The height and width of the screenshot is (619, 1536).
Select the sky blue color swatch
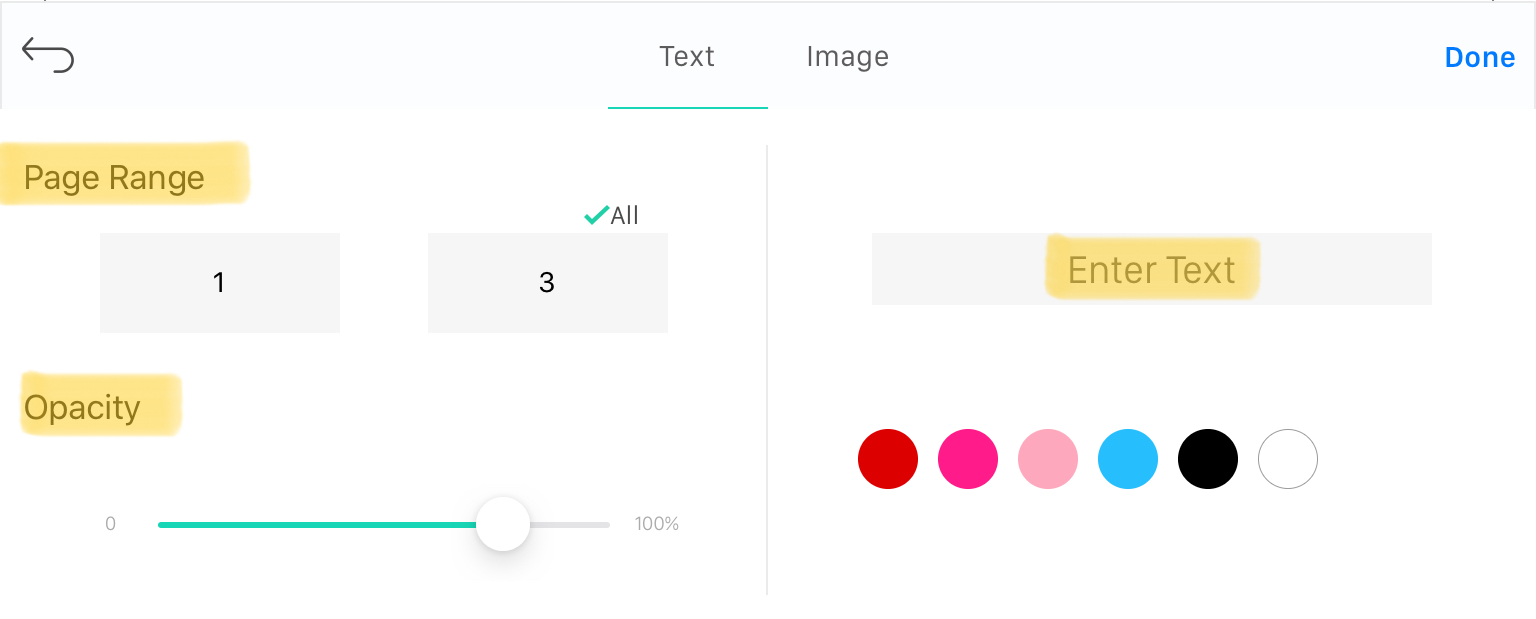point(1128,459)
